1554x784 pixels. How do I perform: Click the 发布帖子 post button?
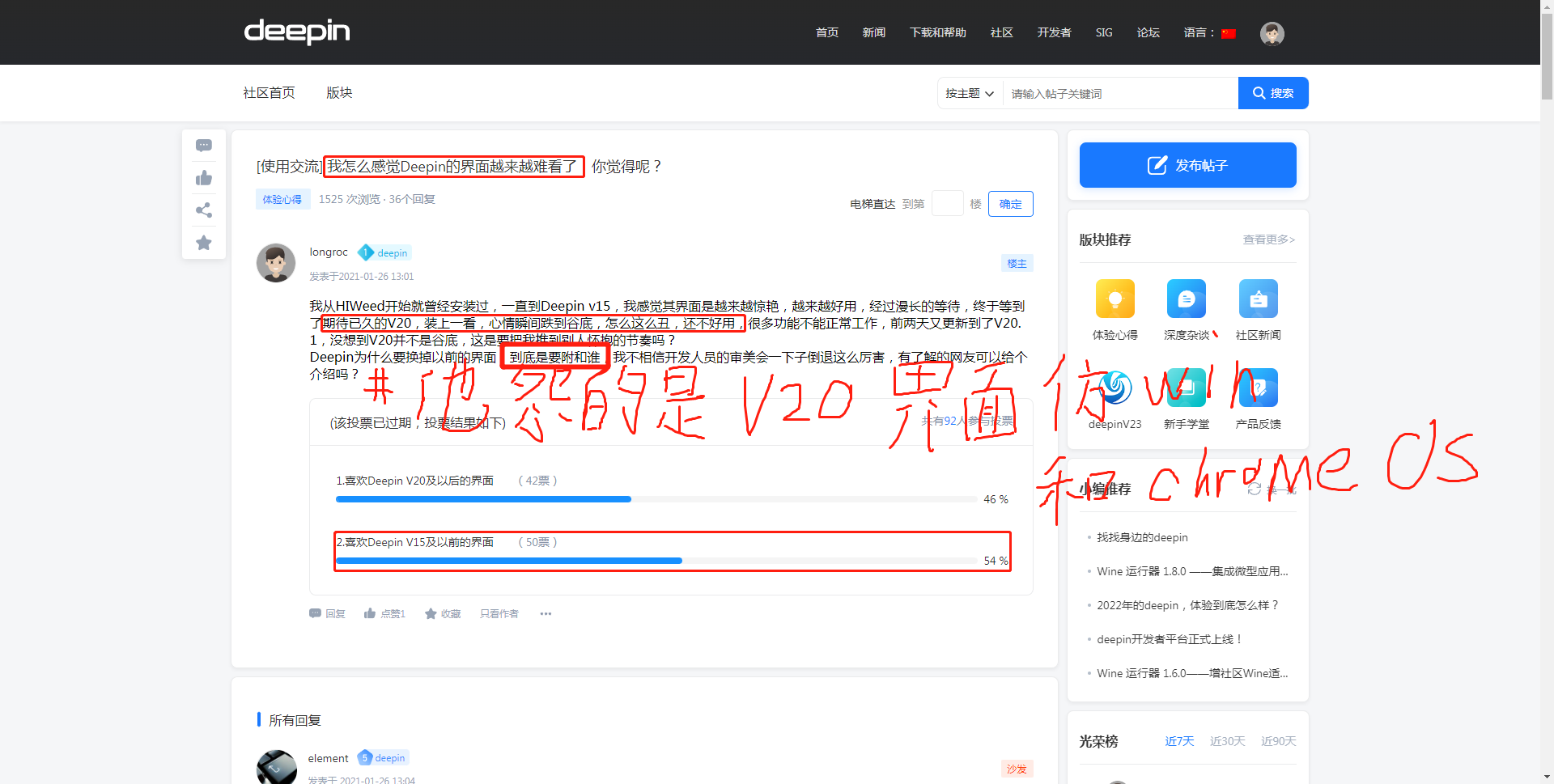(x=1188, y=165)
